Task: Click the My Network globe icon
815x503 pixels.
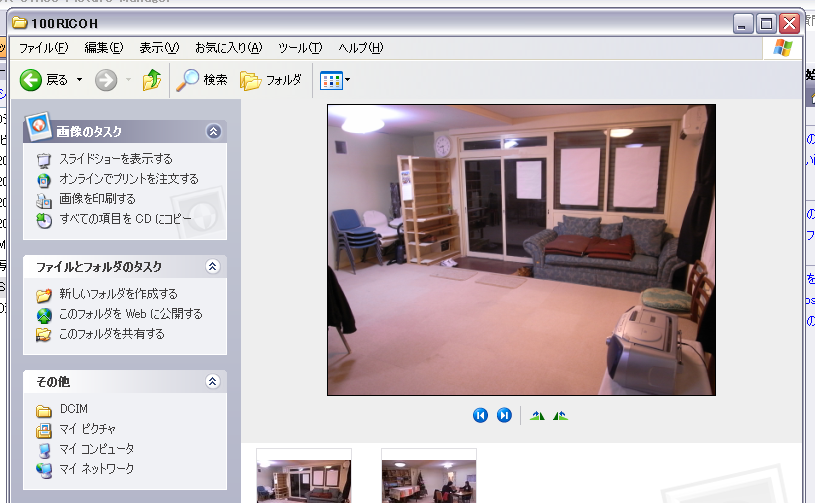Action: tap(44, 470)
